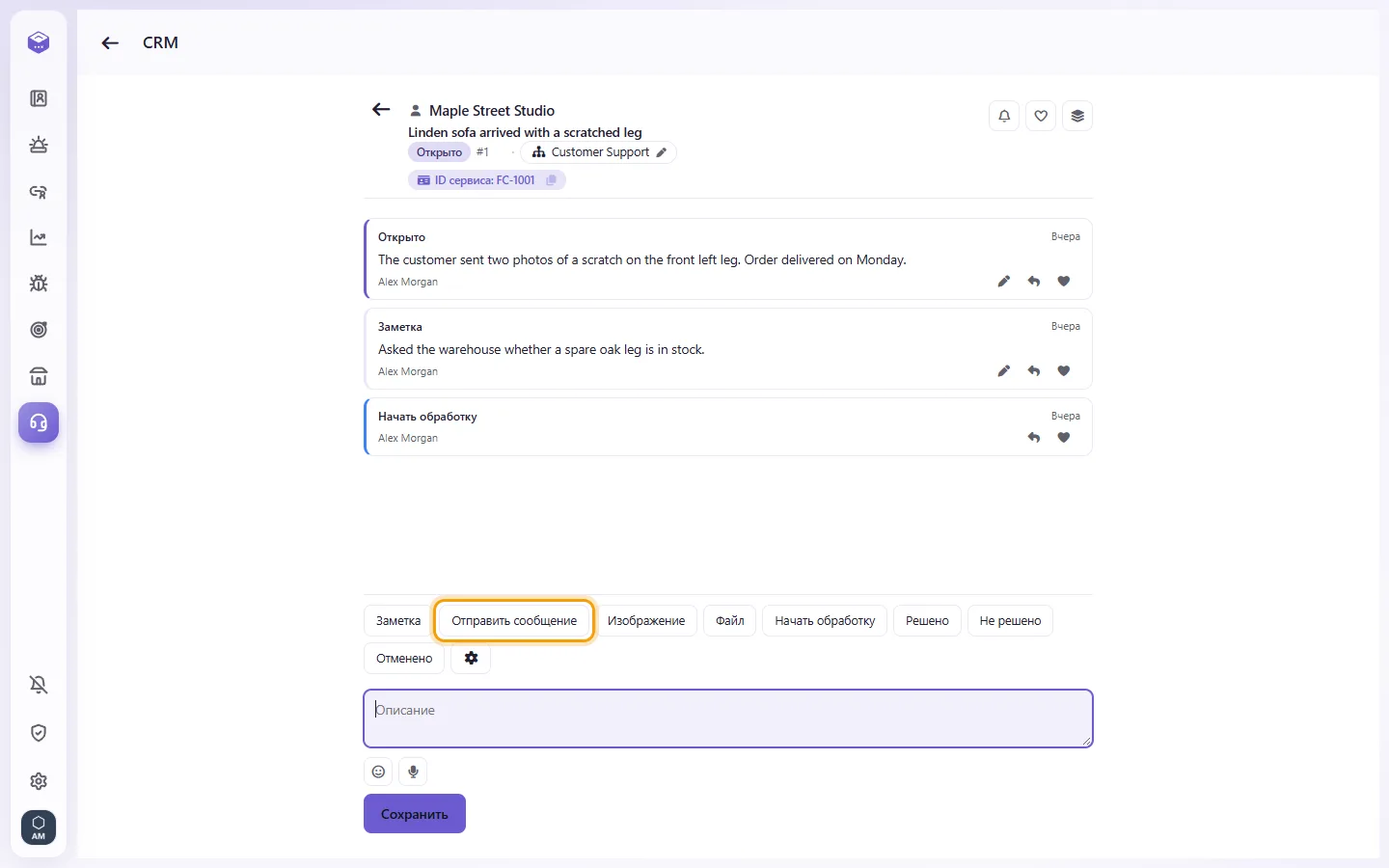Click the app logo at the sidebar top

(x=39, y=42)
